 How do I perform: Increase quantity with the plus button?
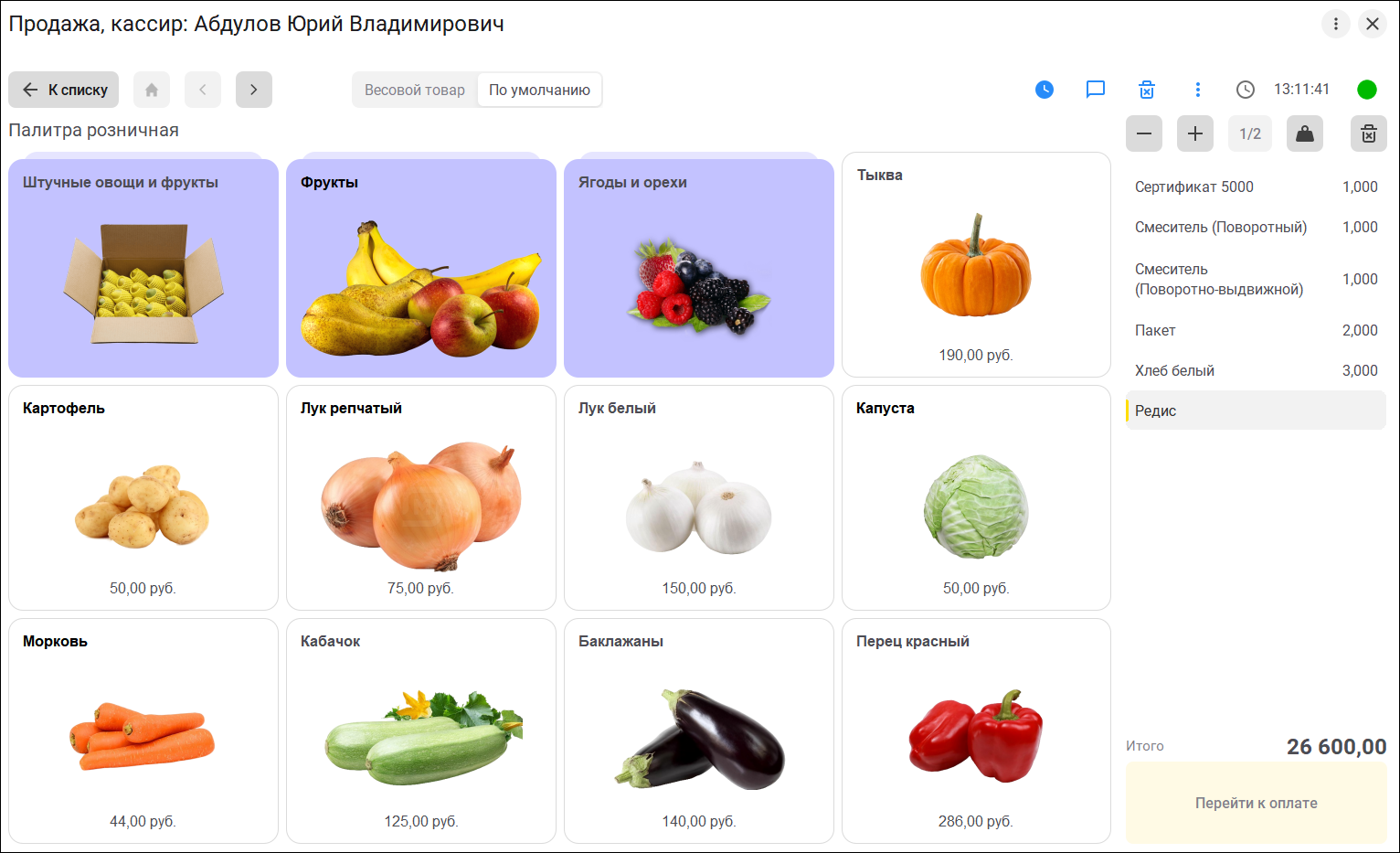click(x=1195, y=133)
